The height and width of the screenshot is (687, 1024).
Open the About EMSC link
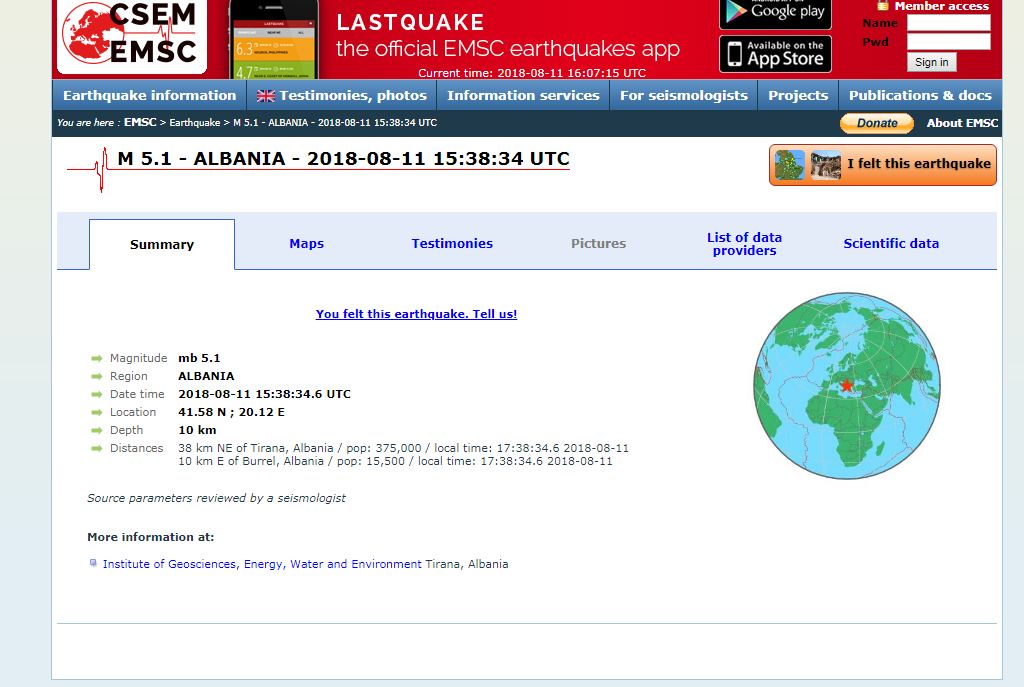pyautogui.click(x=962, y=123)
